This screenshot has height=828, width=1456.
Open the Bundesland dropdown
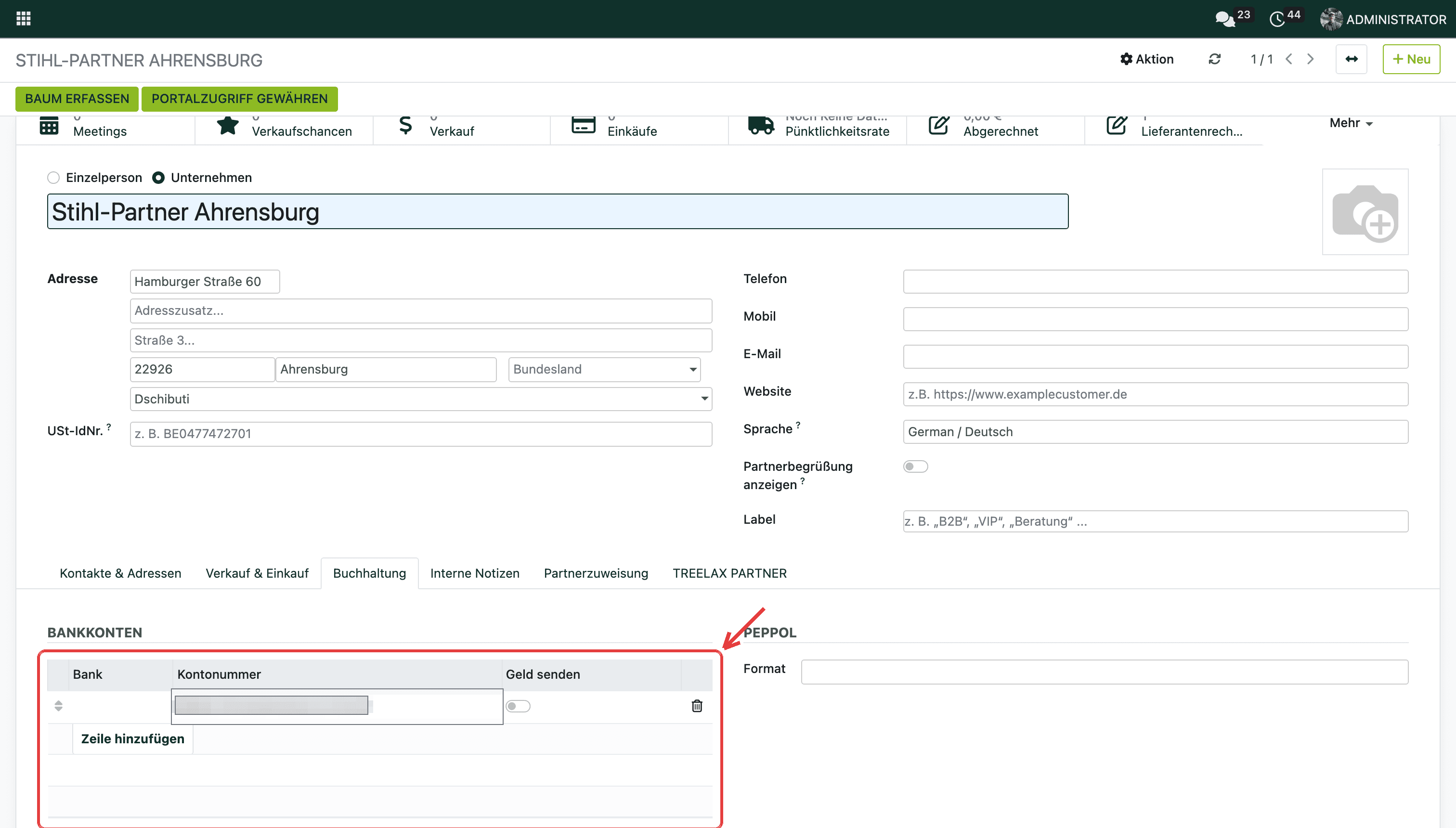pyautogui.click(x=604, y=369)
